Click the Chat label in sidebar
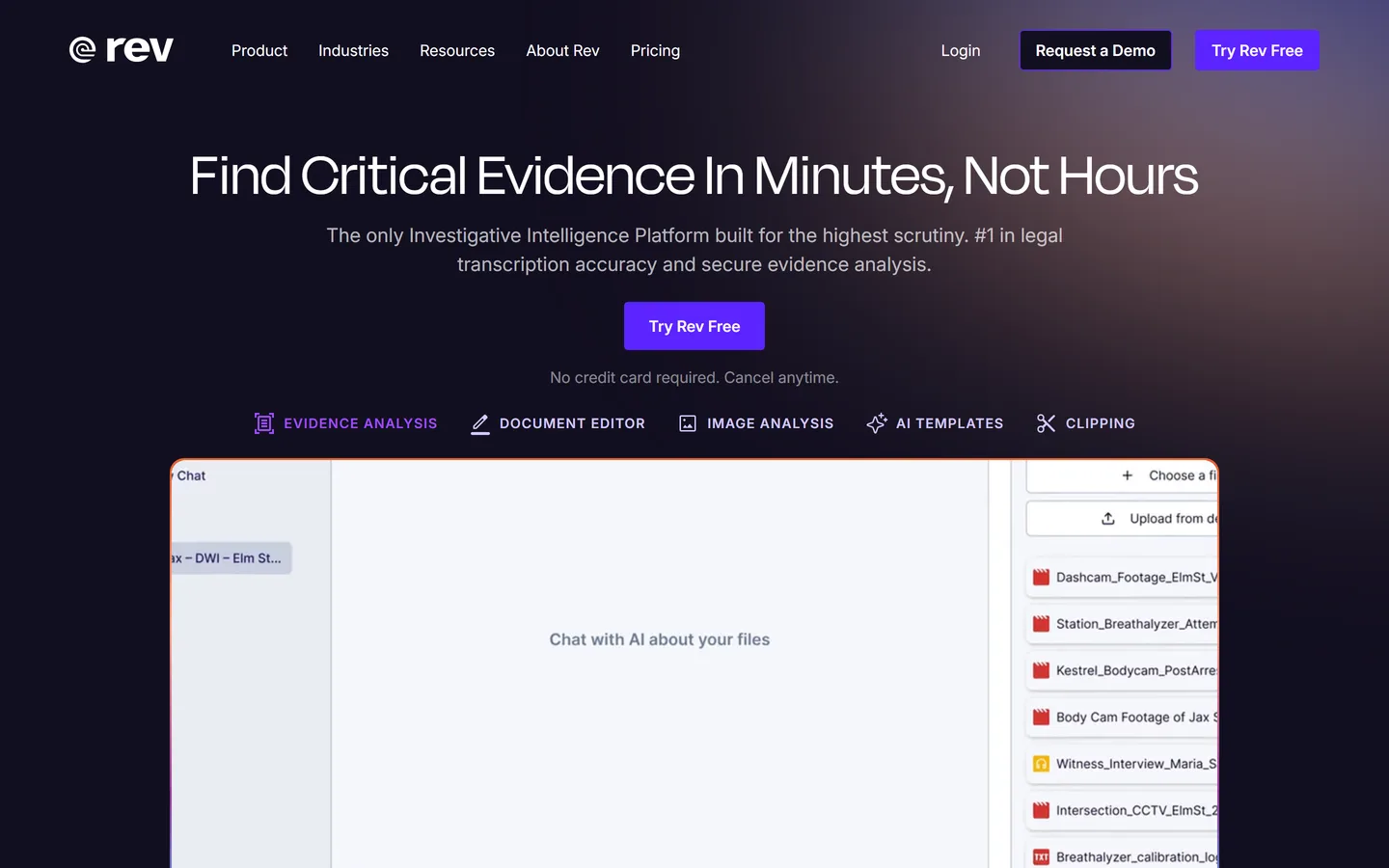 pos(191,475)
